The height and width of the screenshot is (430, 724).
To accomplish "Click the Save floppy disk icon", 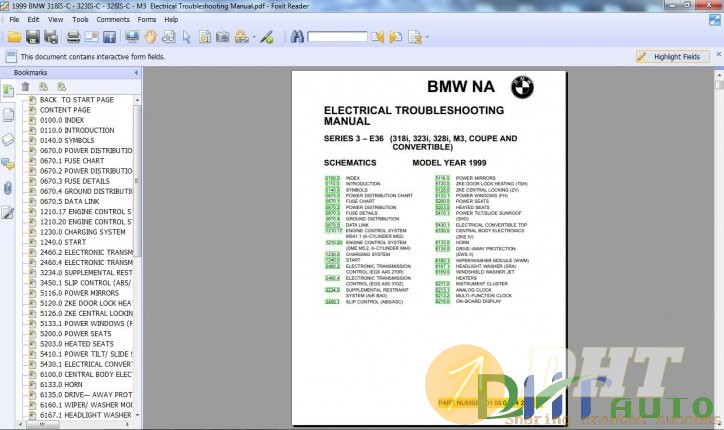I will 33,37.
